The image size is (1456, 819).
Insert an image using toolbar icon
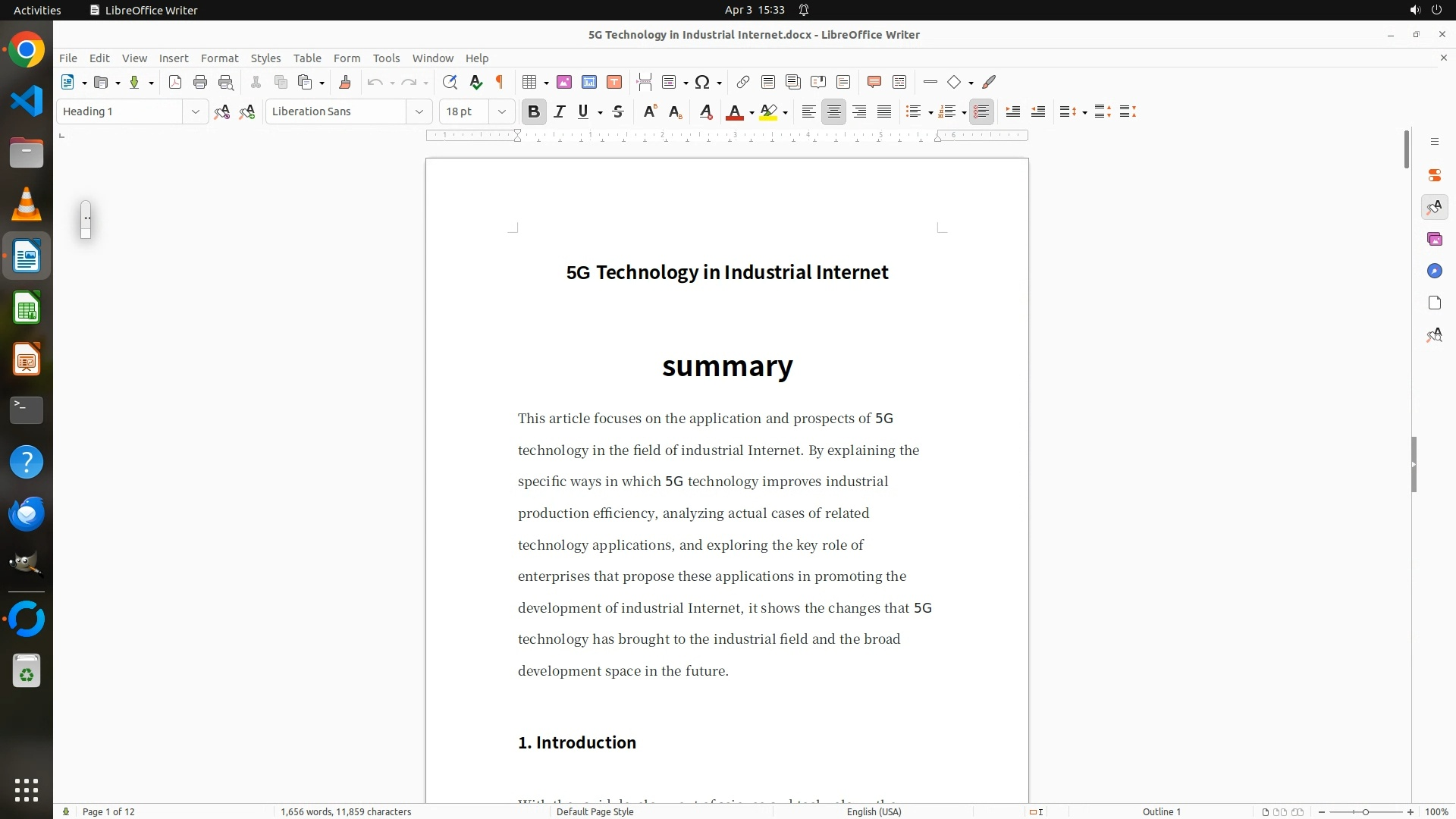point(563,82)
